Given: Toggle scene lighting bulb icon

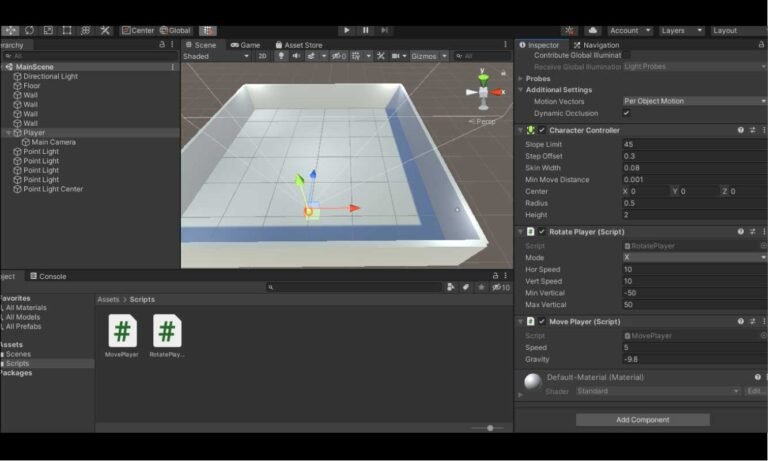Looking at the screenshot, I should coord(281,56).
